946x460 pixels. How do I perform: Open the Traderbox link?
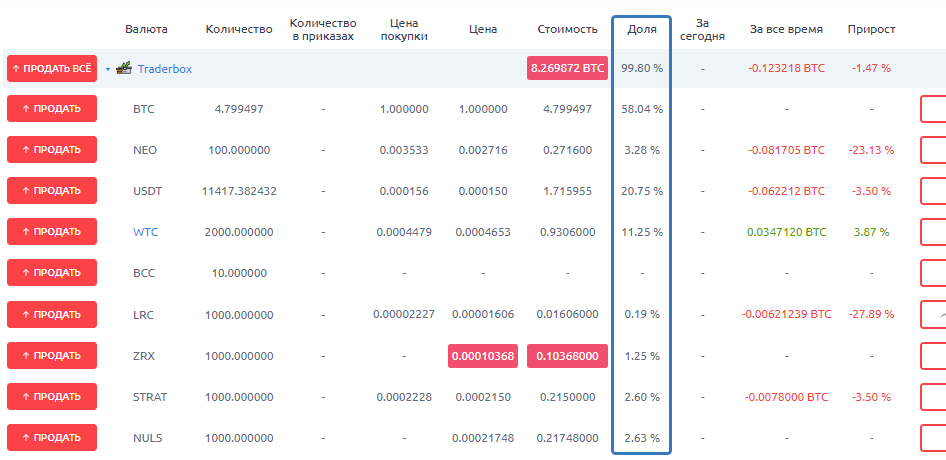165,69
